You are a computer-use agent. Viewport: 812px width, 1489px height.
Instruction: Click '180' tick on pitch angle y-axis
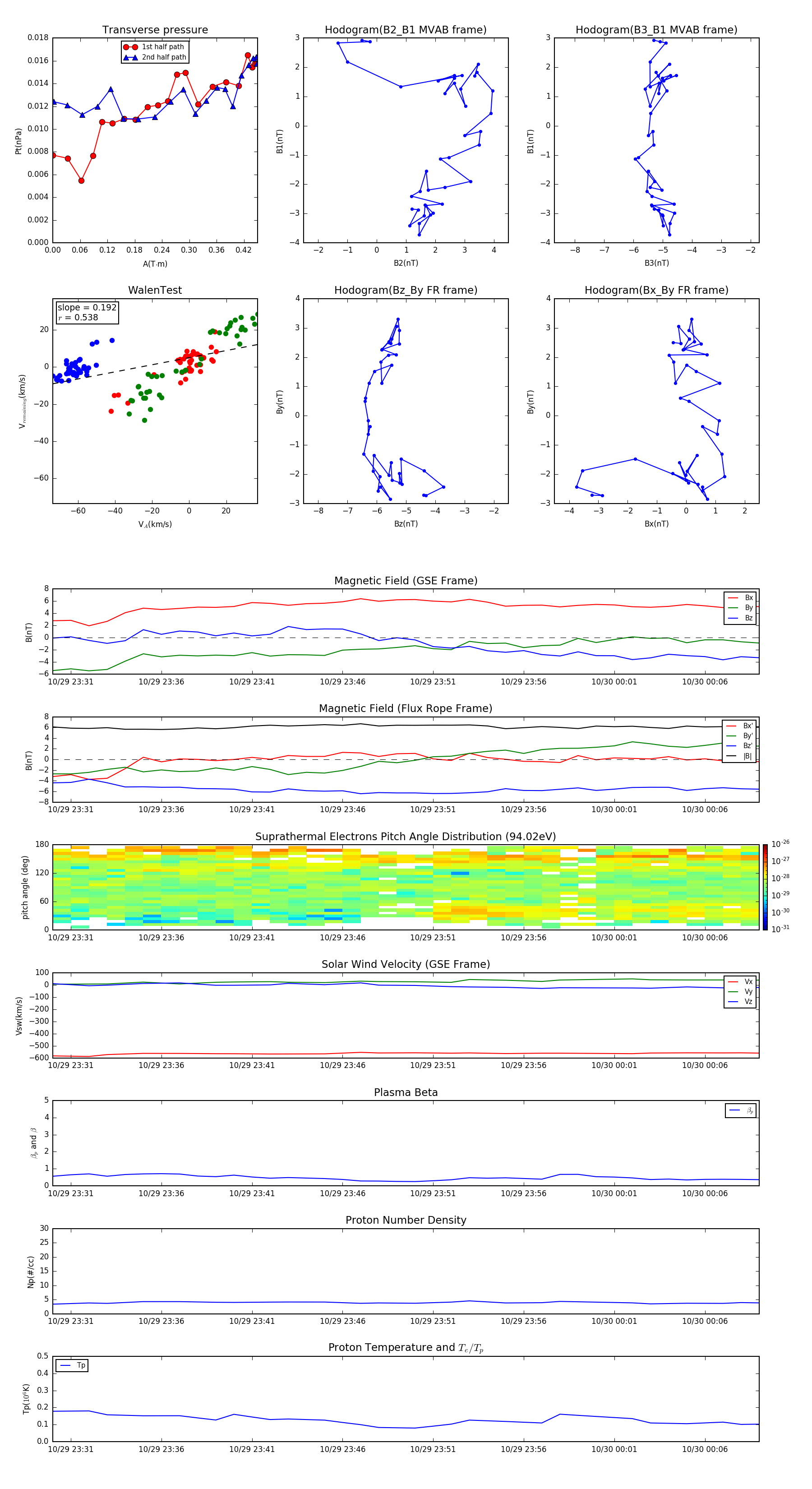pyautogui.click(x=42, y=845)
